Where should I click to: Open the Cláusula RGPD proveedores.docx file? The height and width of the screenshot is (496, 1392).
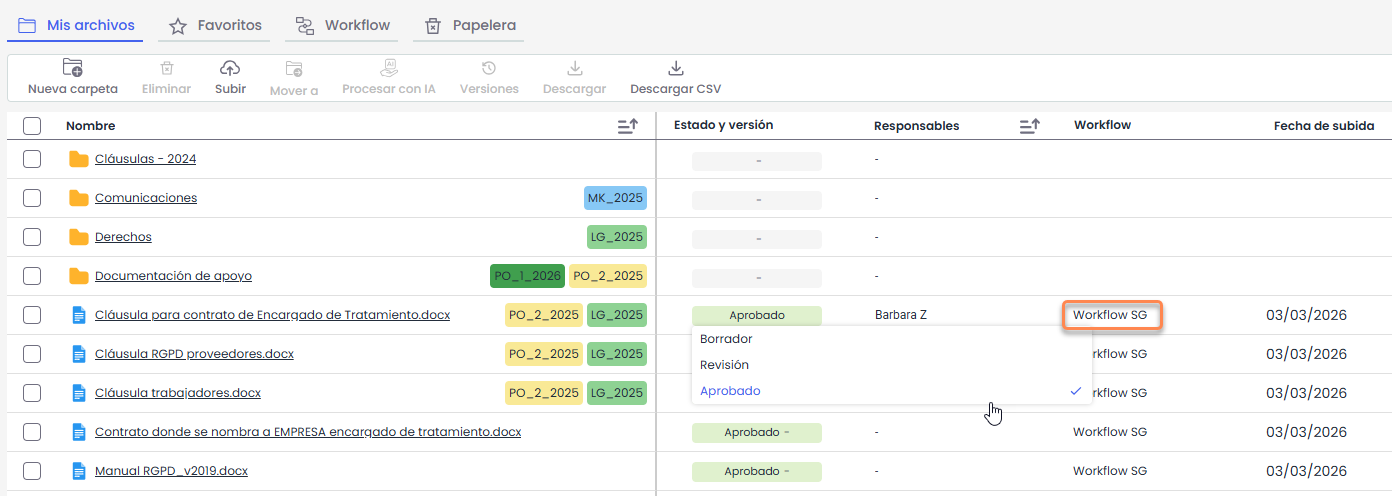tap(194, 354)
